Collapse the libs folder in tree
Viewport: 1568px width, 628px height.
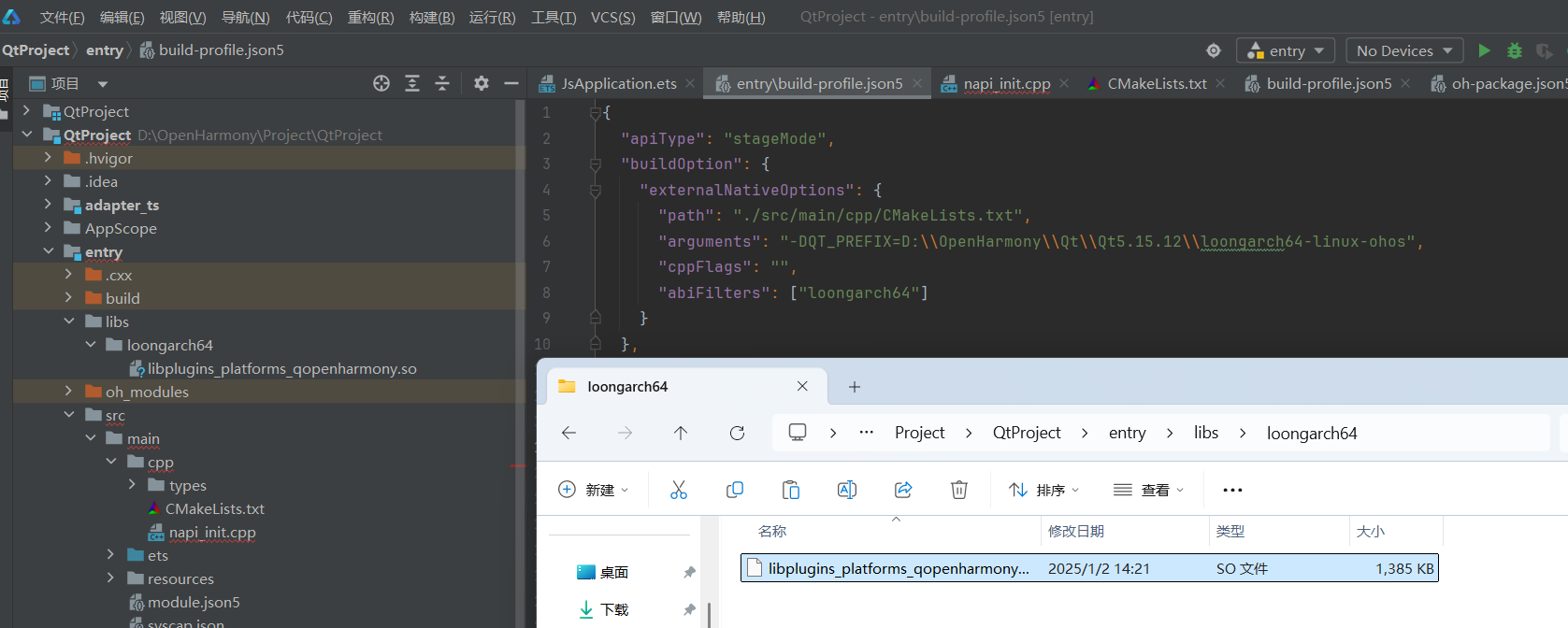(x=69, y=321)
